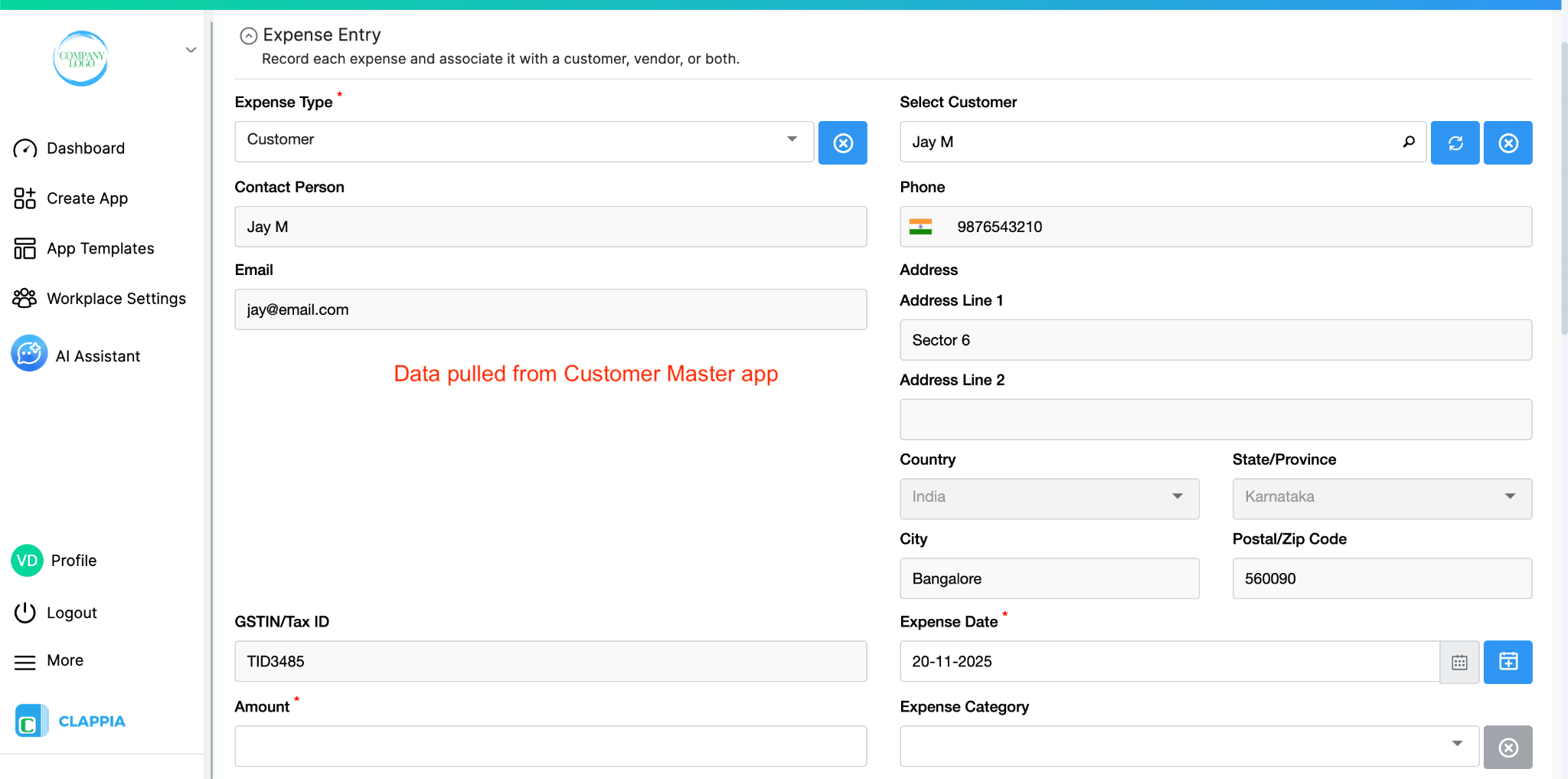This screenshot has height=779, width=1568.
Task: Clear the Expense Type selection
Action: click(x=842, y=142)
